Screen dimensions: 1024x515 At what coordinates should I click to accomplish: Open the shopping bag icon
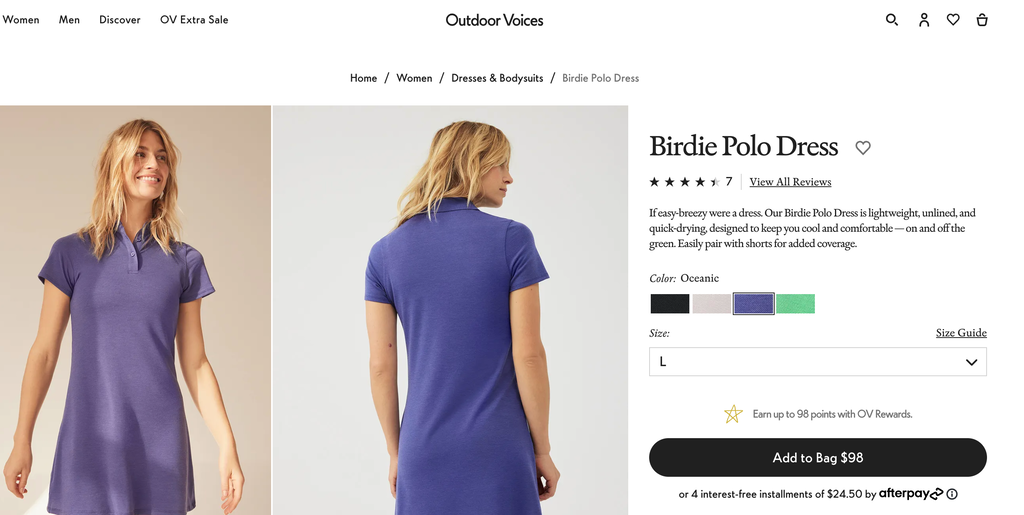pos(982,19)
